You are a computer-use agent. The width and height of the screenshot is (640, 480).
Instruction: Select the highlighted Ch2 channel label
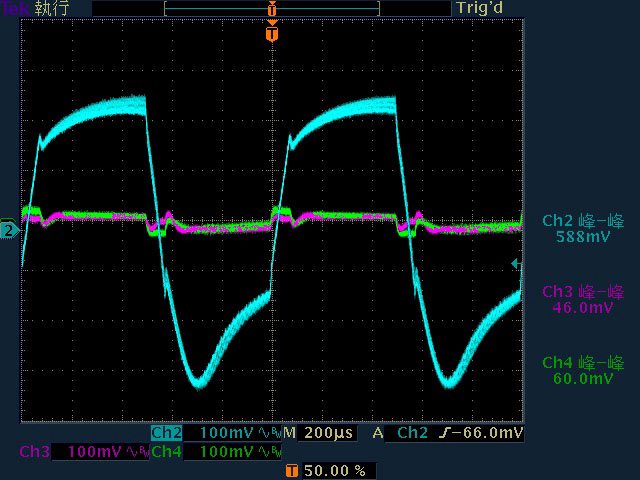pyautogui.click(x=166, y=433)
